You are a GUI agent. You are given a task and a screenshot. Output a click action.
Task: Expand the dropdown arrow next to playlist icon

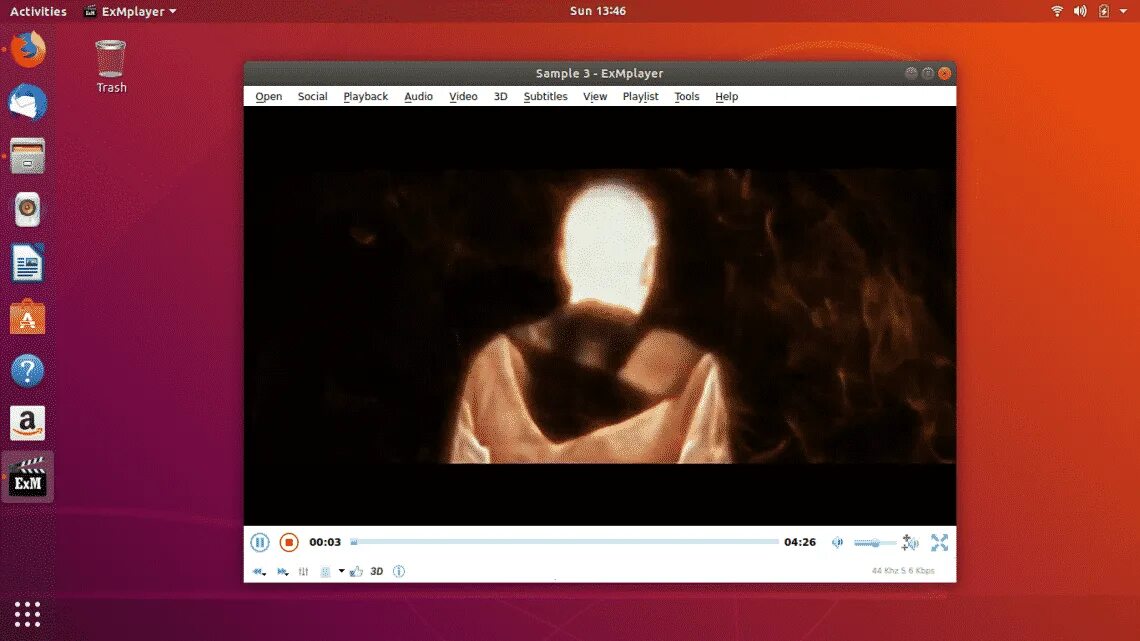(341, 571)
